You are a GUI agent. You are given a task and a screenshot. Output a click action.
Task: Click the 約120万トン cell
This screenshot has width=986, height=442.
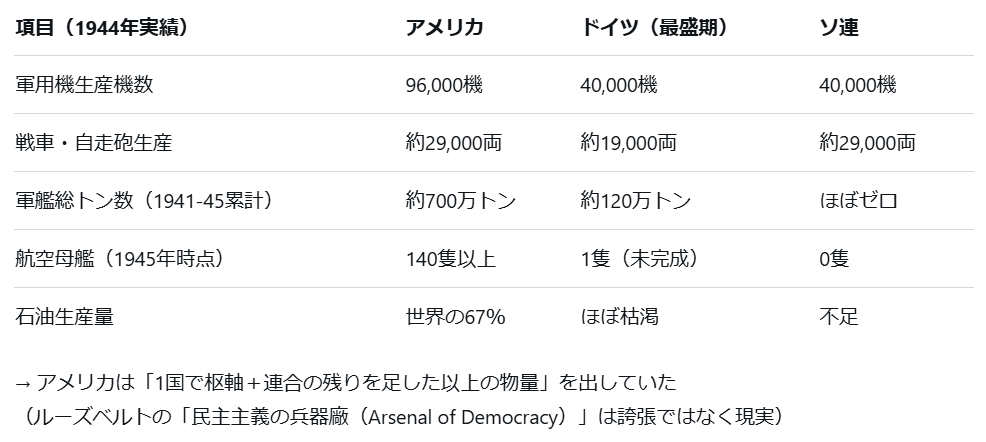(x=635, y=201)
